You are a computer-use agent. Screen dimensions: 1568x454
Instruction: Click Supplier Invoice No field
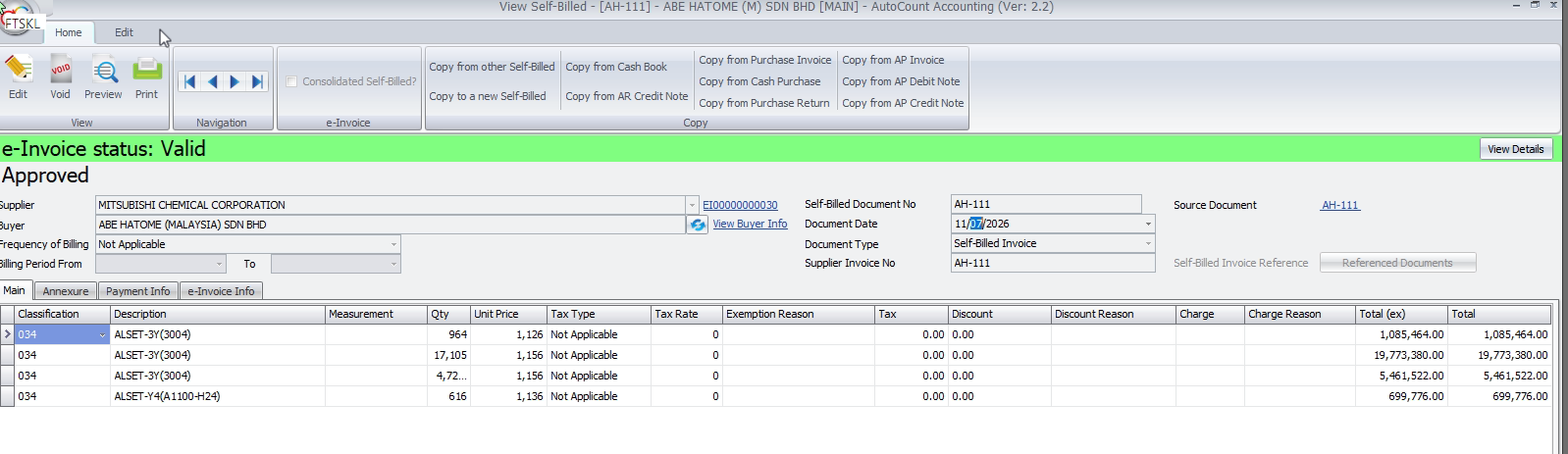click(x=1053, y=263)
